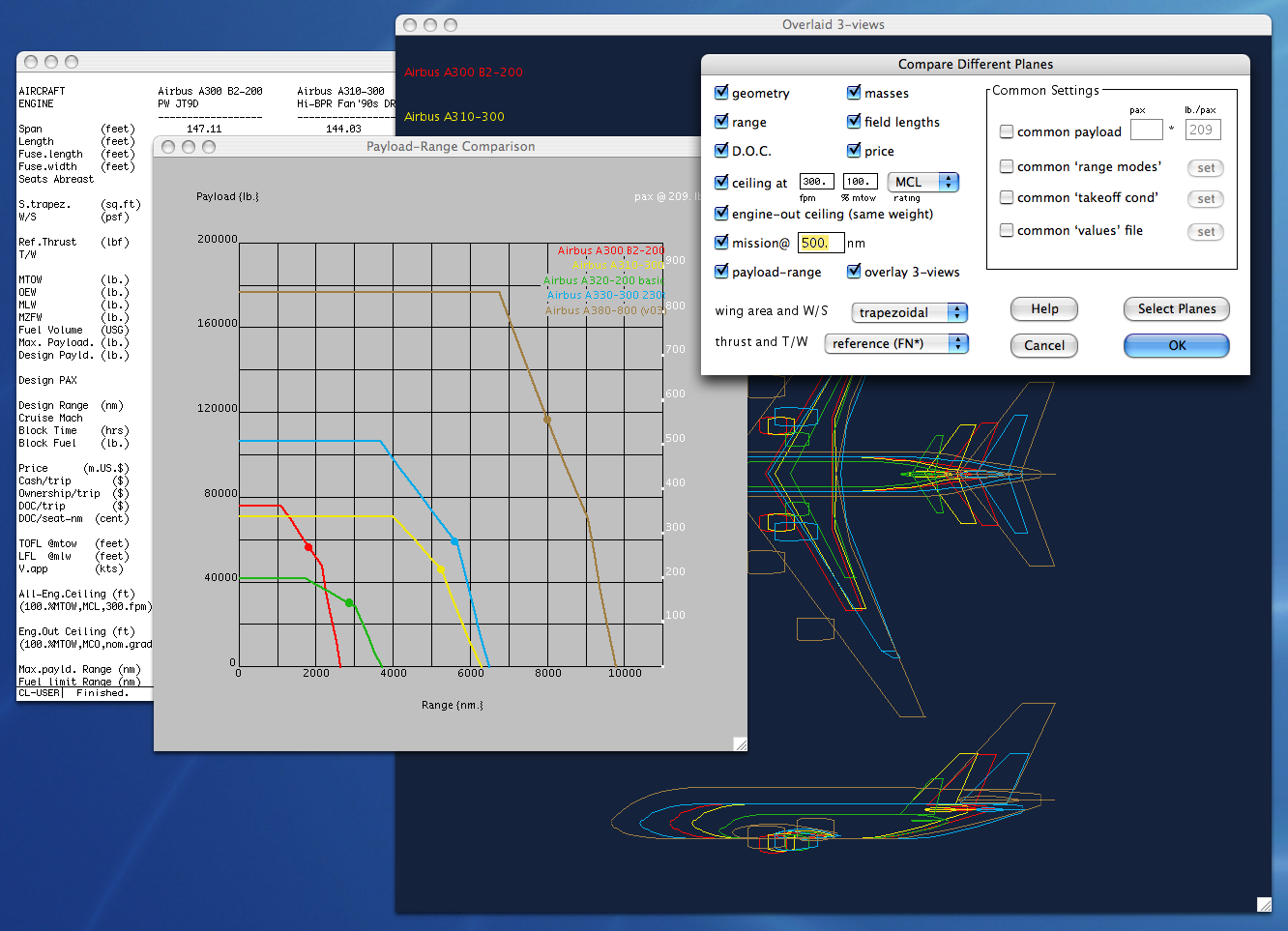Image resolution: width=1288 pixels, height=931 pixels.
Task: Click resize grip of Overlaid 3-views window
Action: tap(1264, 905)
